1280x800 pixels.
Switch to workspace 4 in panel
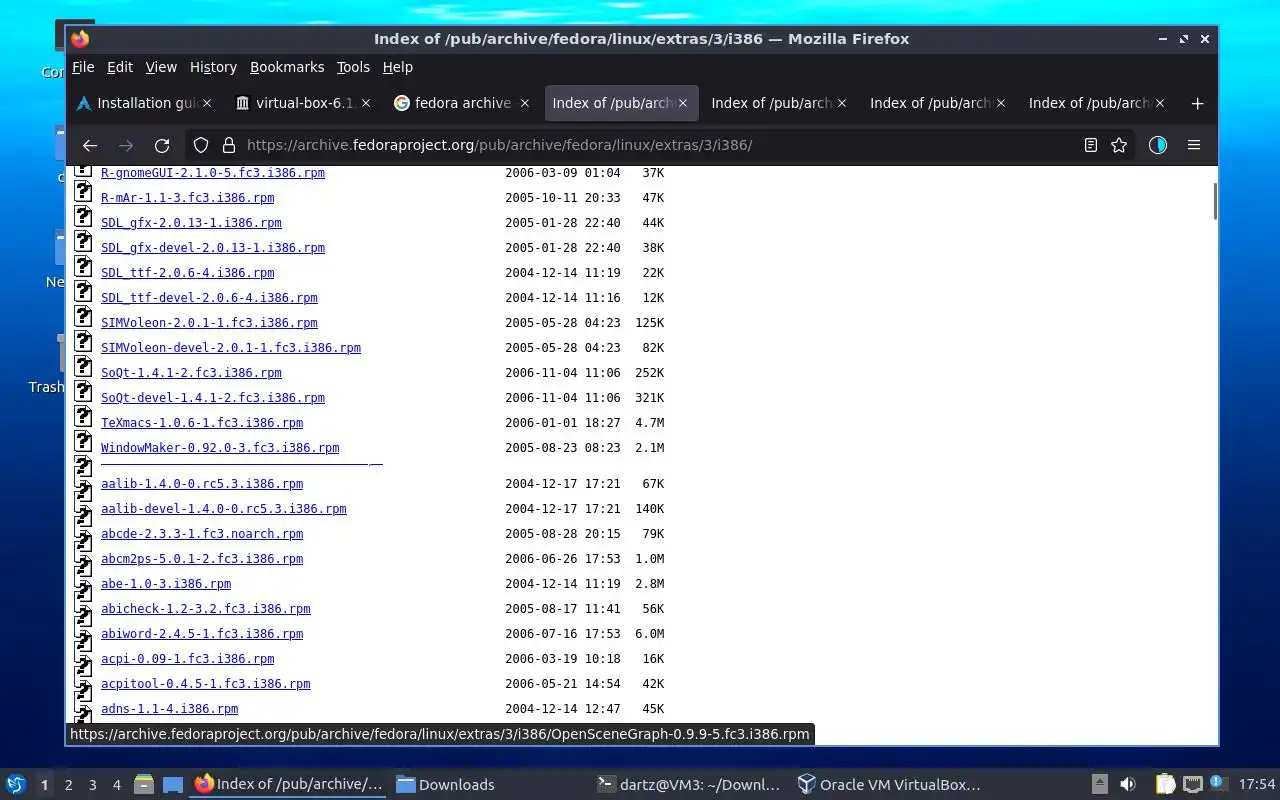pyautogui.click(x=116, y=785)
